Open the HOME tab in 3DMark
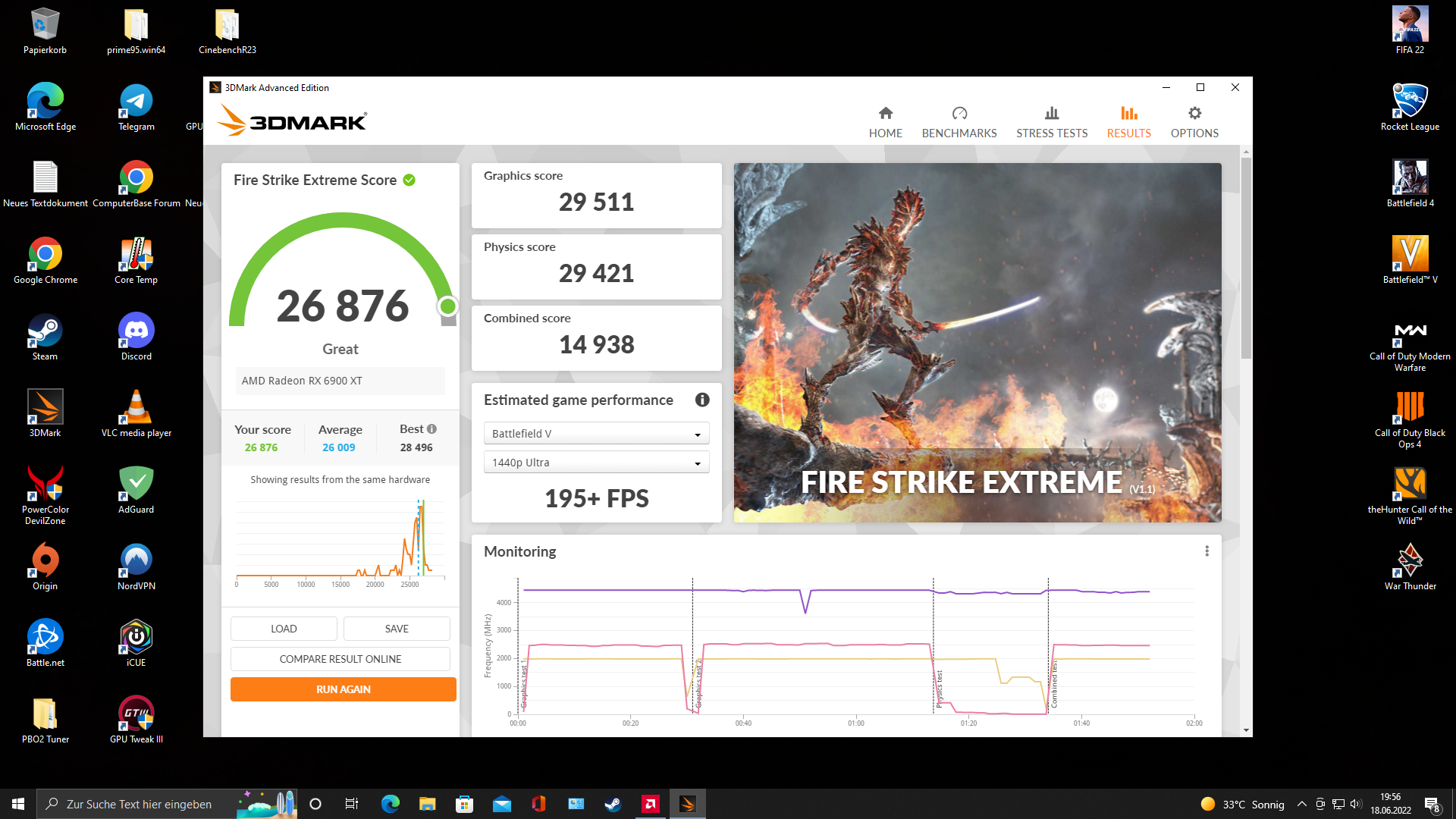This screenshot has height=819, width=1456. pos(885,123)
